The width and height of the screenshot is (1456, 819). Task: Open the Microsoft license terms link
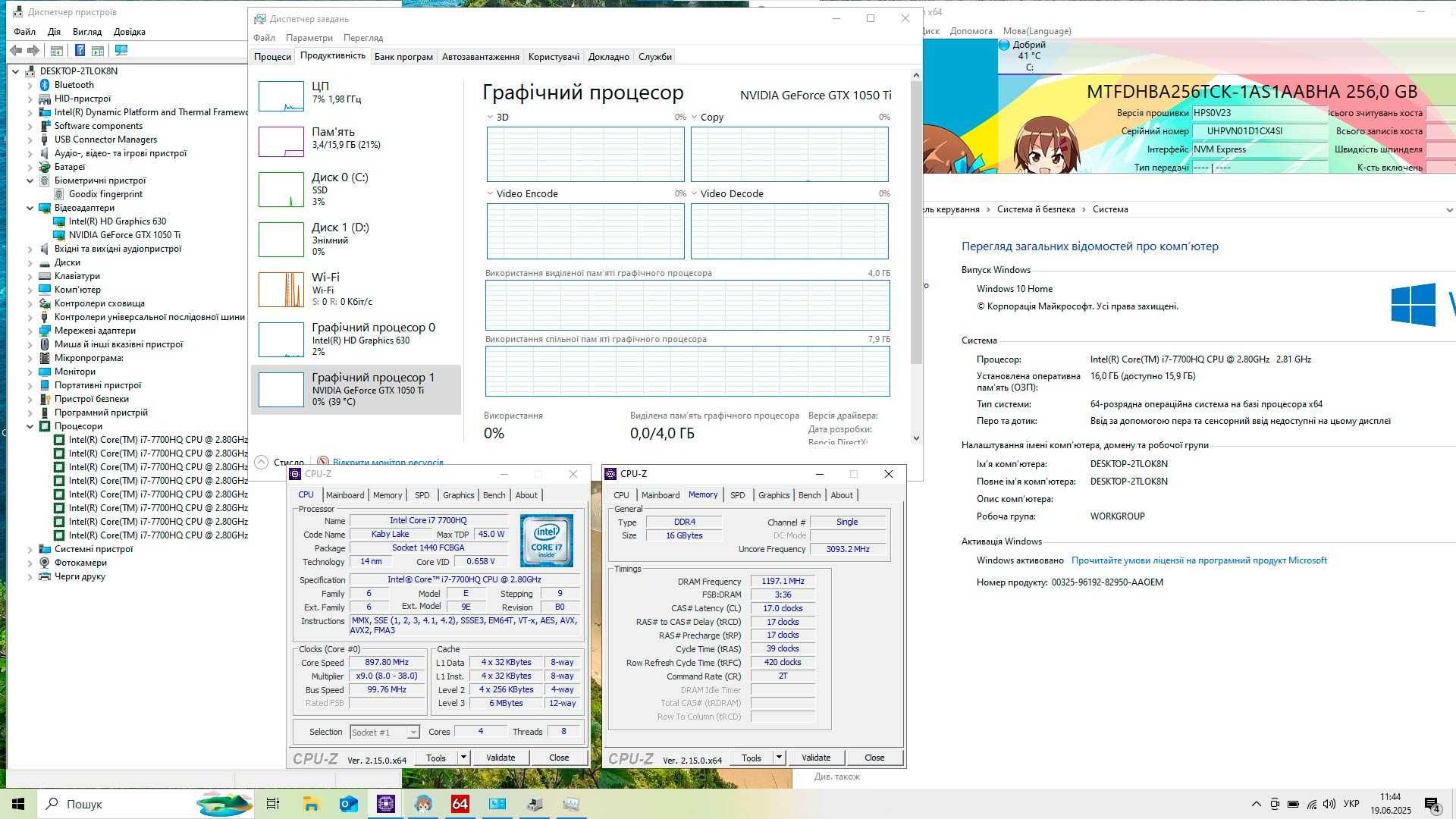(1199, 560)
